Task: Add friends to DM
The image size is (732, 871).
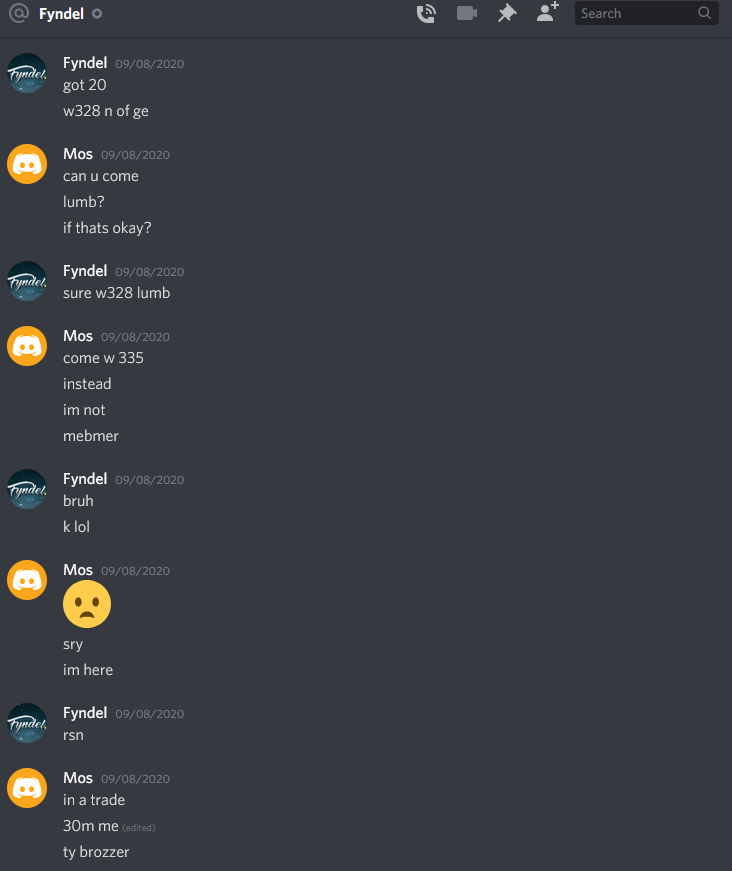Action: [x=547, y=12]
